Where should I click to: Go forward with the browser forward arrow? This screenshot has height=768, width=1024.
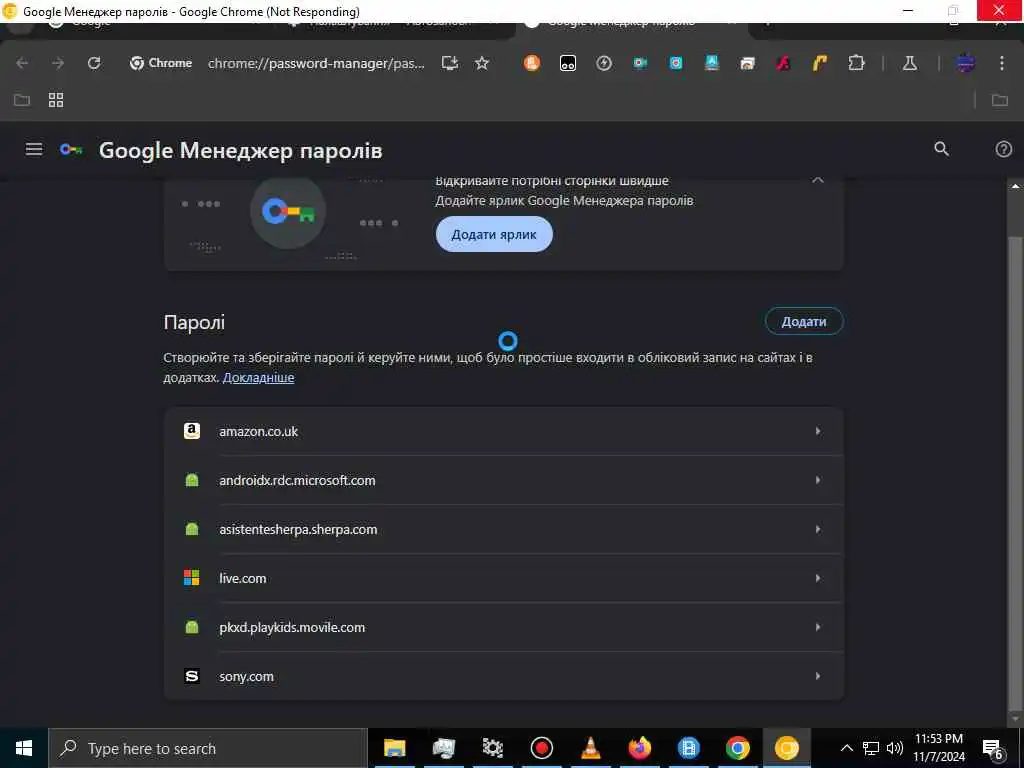58,63
